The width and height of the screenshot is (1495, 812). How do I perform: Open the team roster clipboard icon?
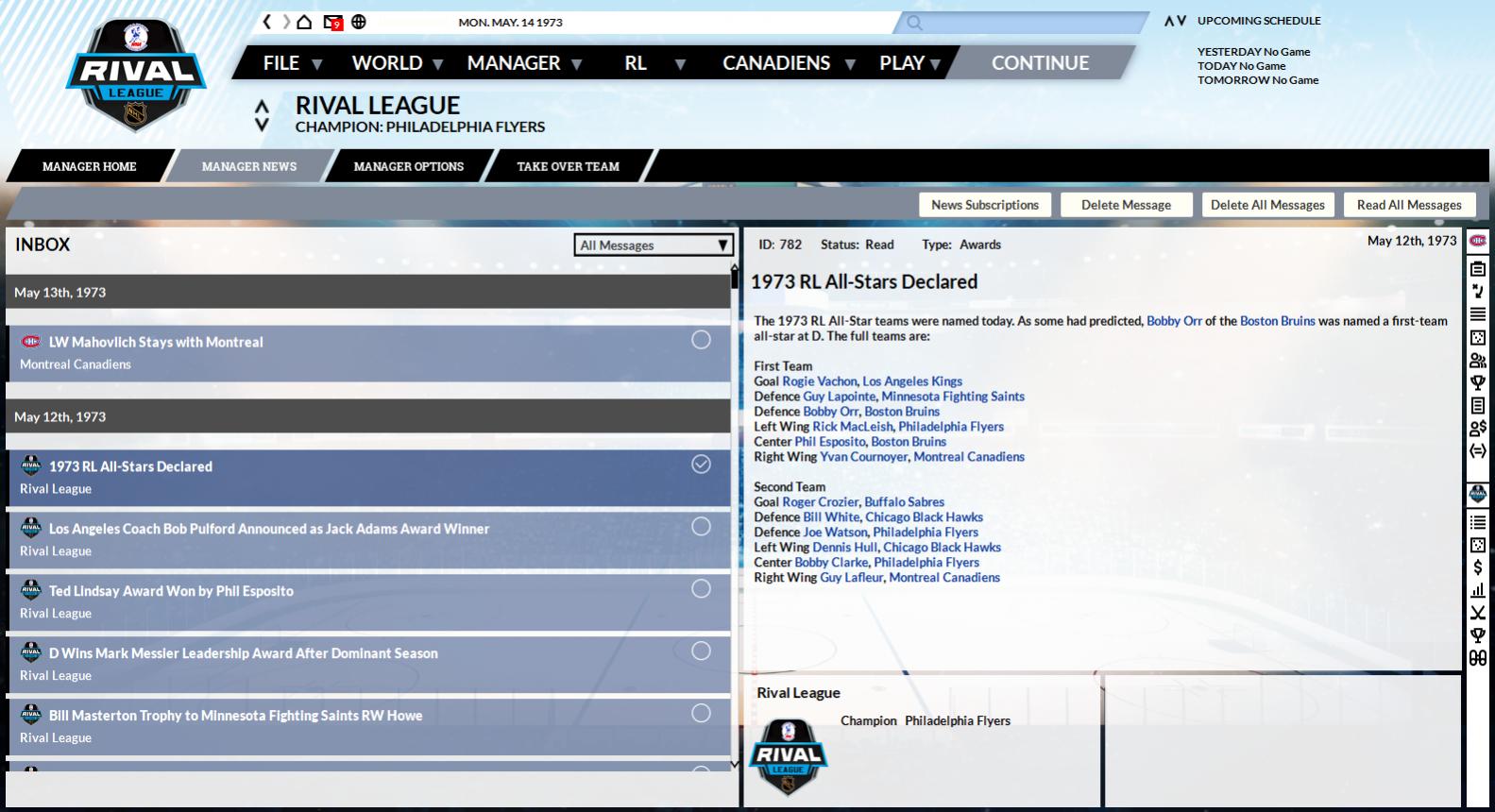pos(1478,268)
